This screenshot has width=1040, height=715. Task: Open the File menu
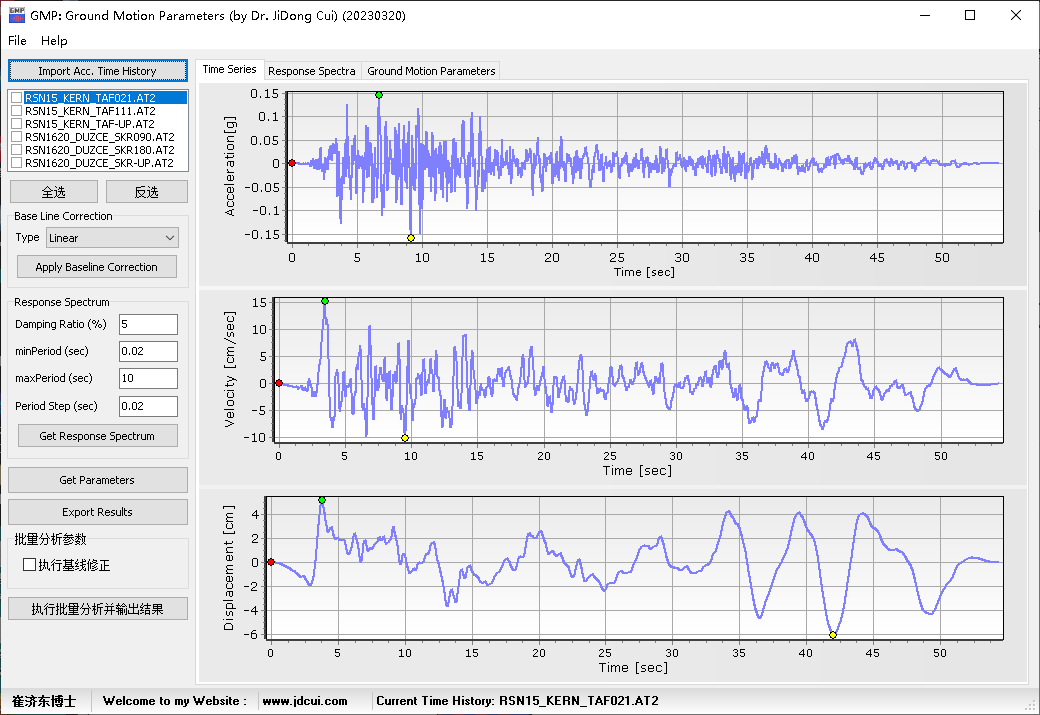(17, 40)
